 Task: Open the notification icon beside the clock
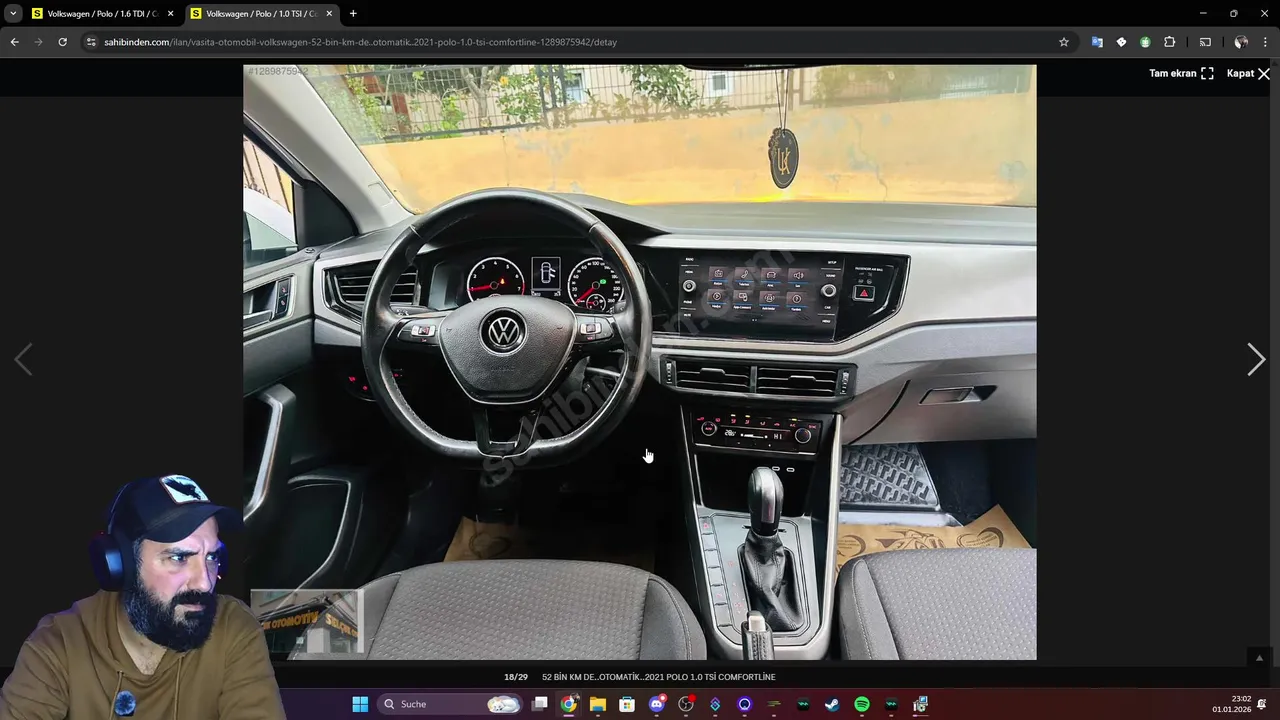coord(1262,704)
